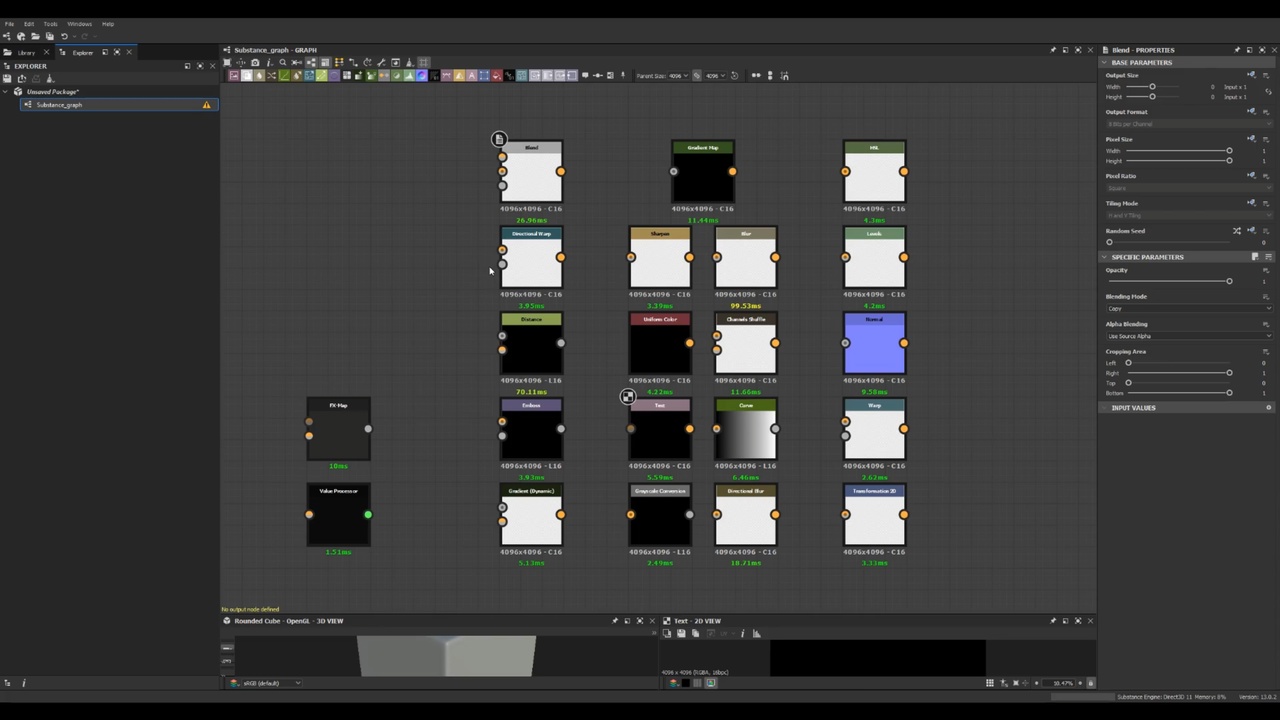Viewport: 1280px width, 720px height.
Task: Click the save all packages icon
Action: point(49,36)
